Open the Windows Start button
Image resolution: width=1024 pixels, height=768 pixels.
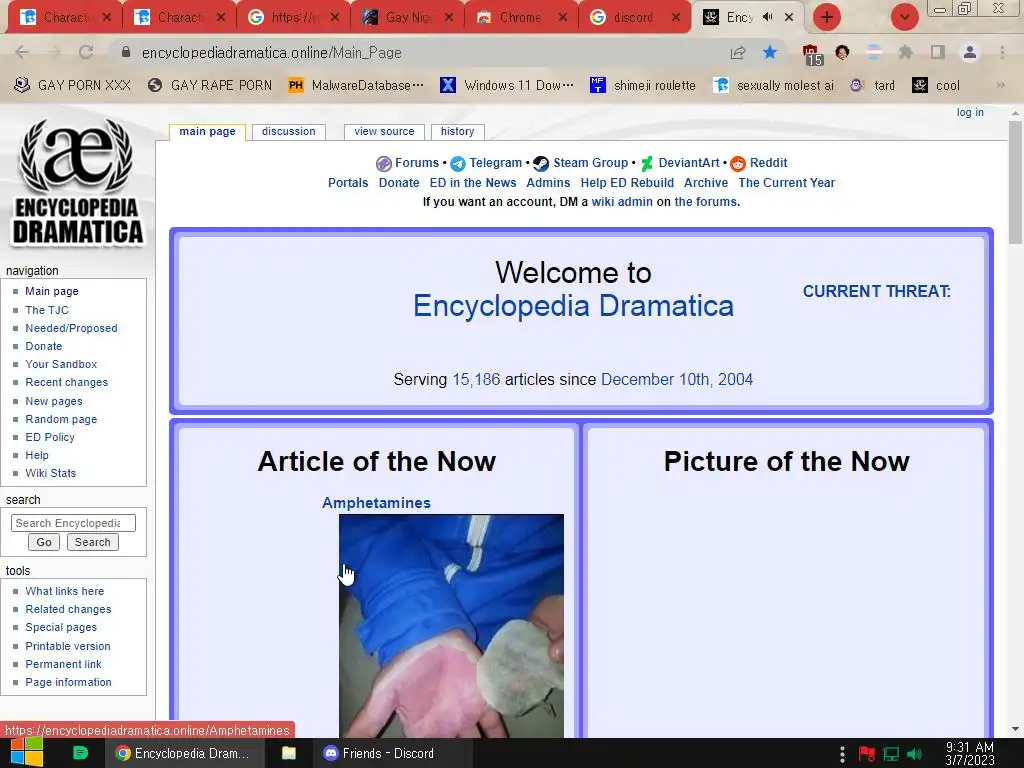[26, 753]
